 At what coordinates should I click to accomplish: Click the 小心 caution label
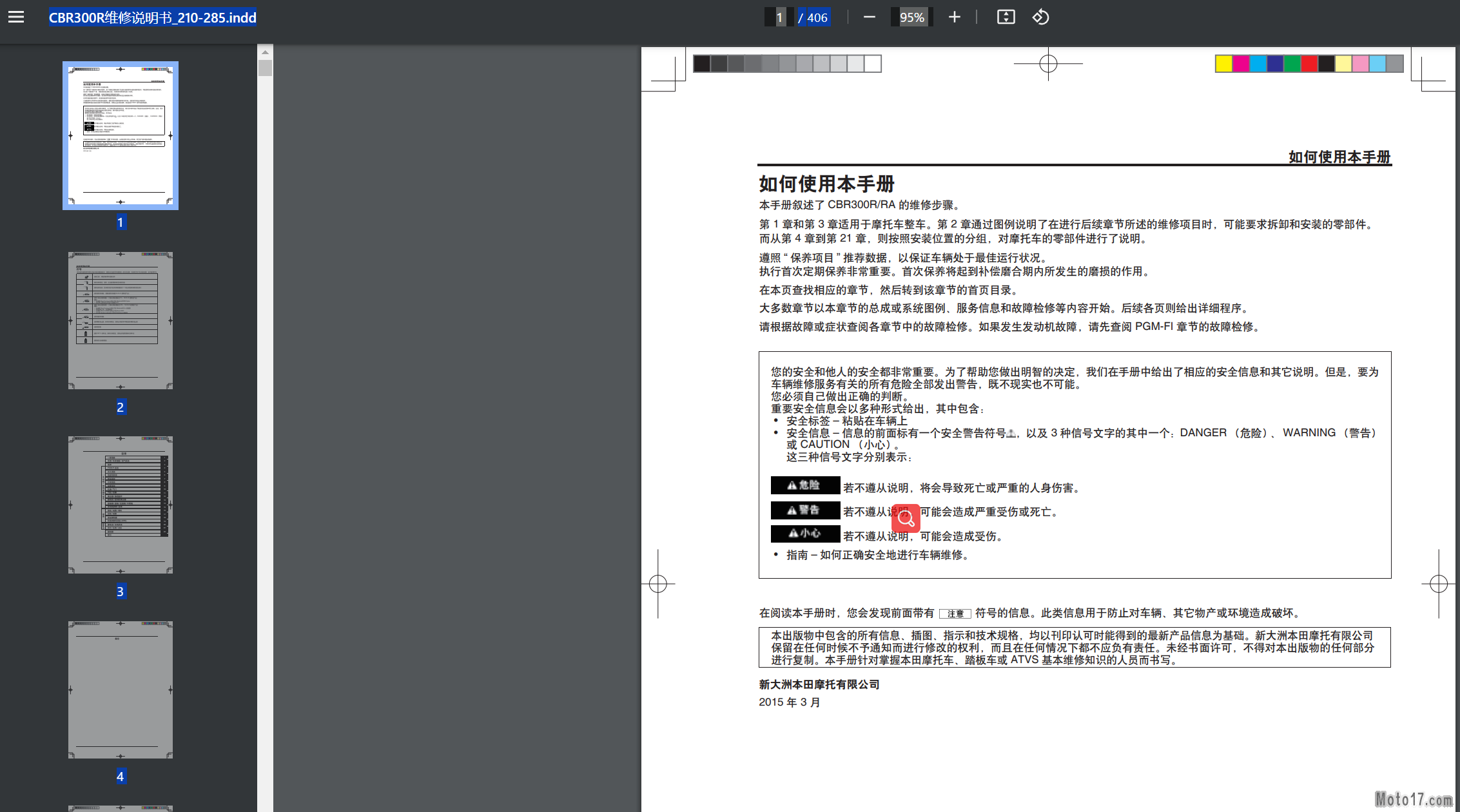pos(805,534)
